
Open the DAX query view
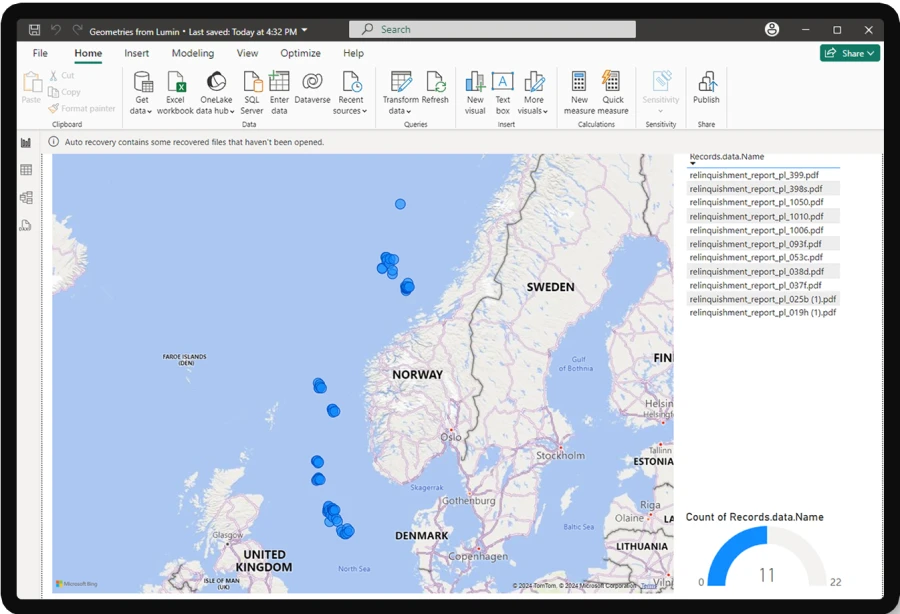click(25, 225)
